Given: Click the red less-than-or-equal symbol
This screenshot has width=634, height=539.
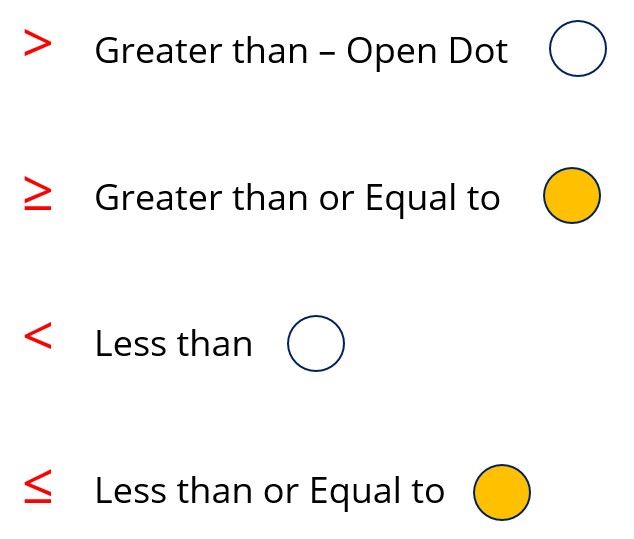Looking at the screenshot, I should click(38, 486).
